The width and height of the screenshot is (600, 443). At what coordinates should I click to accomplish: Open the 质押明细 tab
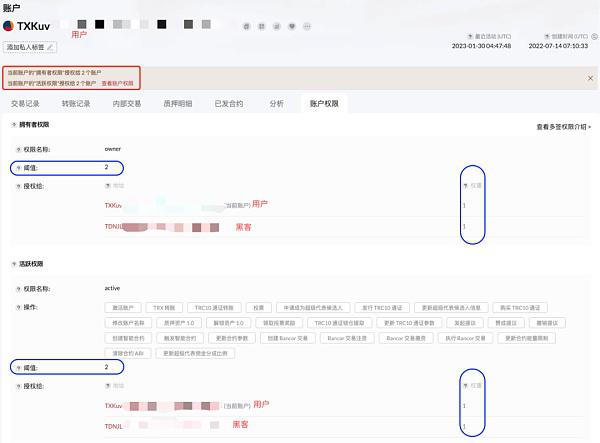(x=178, y=103)
